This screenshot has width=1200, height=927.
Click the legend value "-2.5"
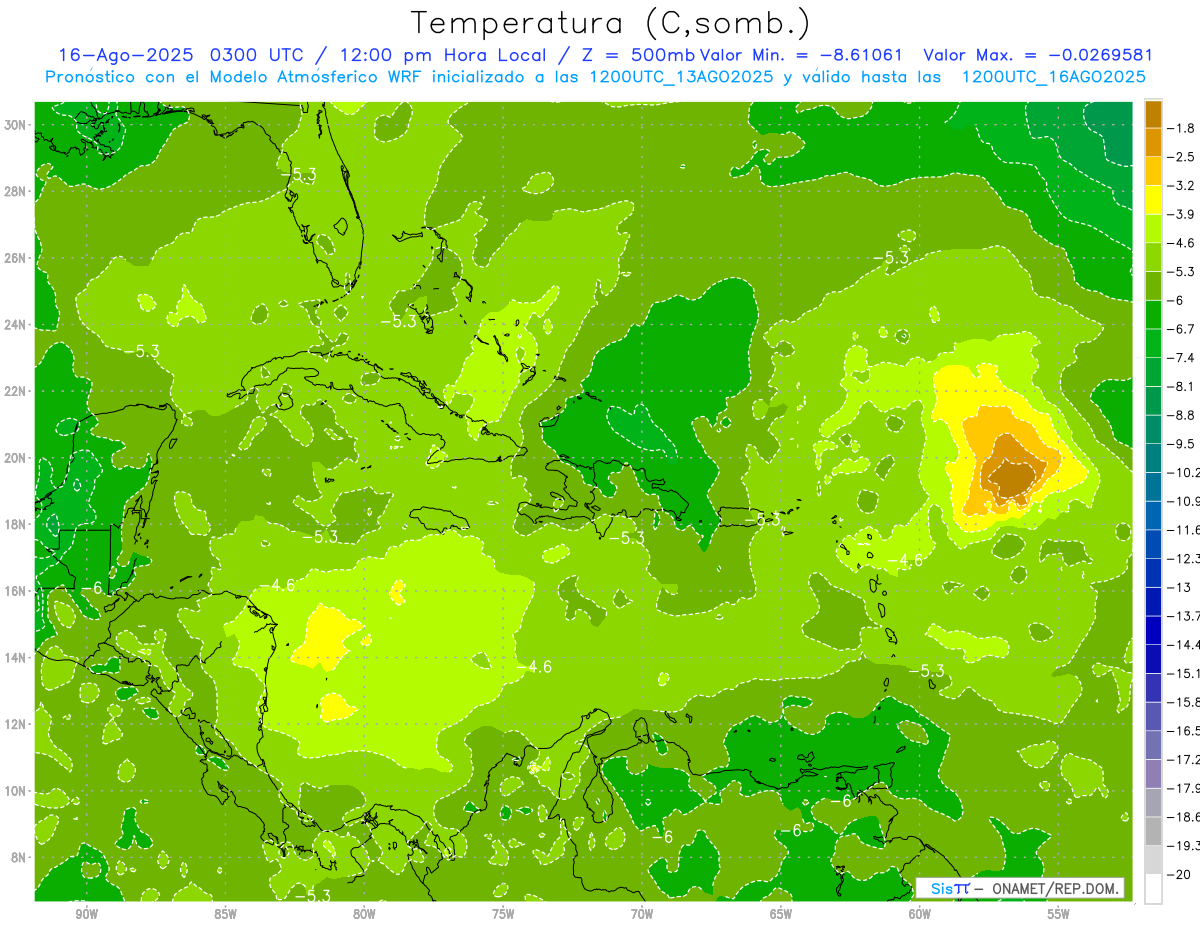tap(1182, 157)
